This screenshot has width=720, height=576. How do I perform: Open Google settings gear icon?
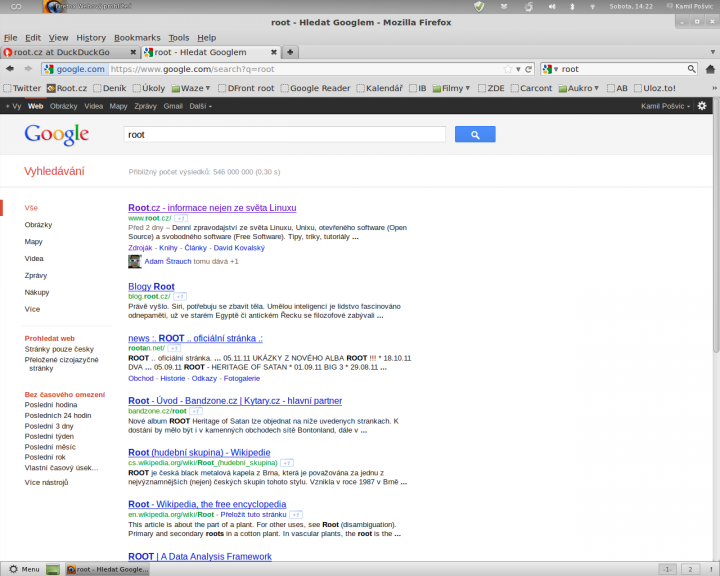pyautogui.click(x=702, y=106)
